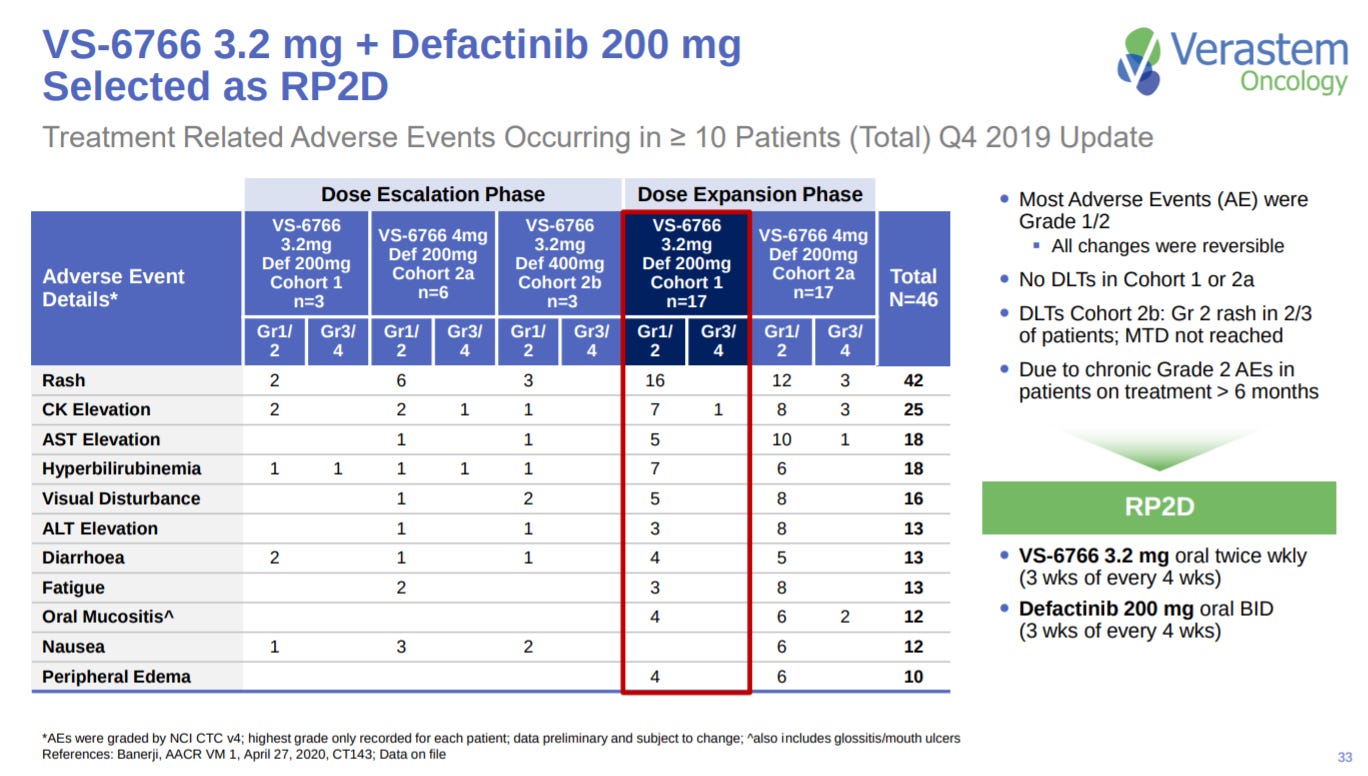The height and width of the screenshot is (776, 1368).
Task: Select the 'Peripheral Edema' row label
Action: [116, 677]
